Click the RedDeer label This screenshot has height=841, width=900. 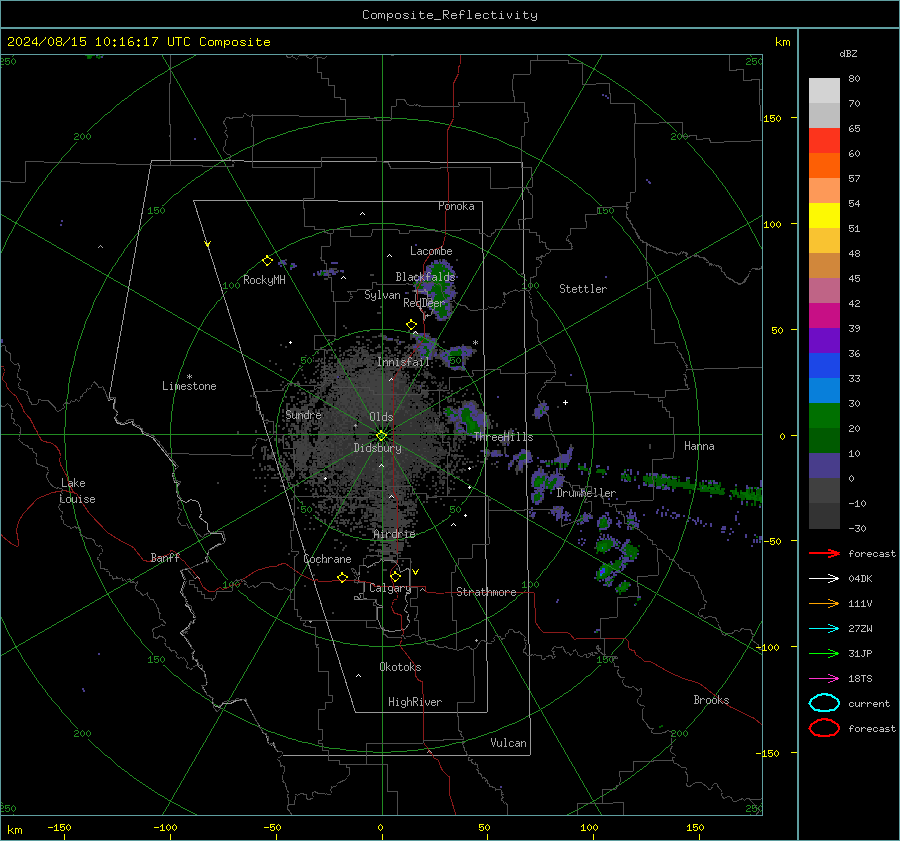[424, 303]
